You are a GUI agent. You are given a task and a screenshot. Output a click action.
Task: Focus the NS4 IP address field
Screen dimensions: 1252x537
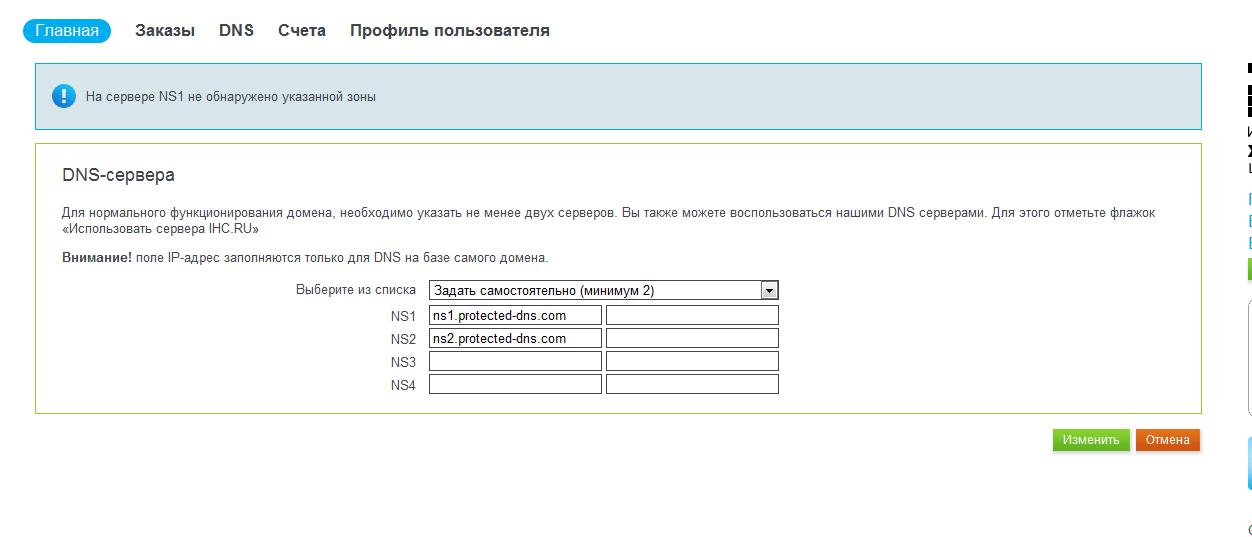tap(692, 384)
